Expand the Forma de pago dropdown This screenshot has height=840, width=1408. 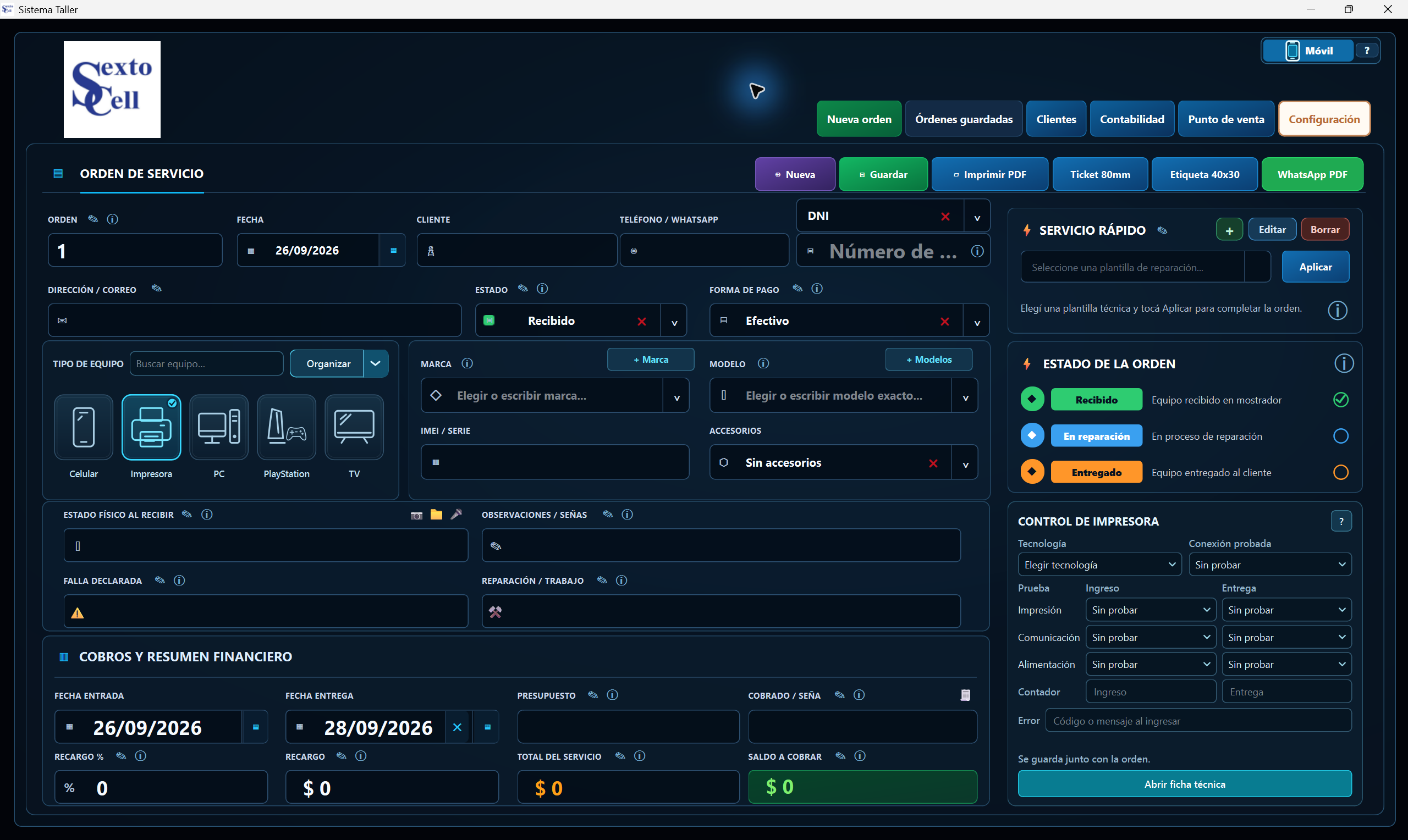coord(977,321)
